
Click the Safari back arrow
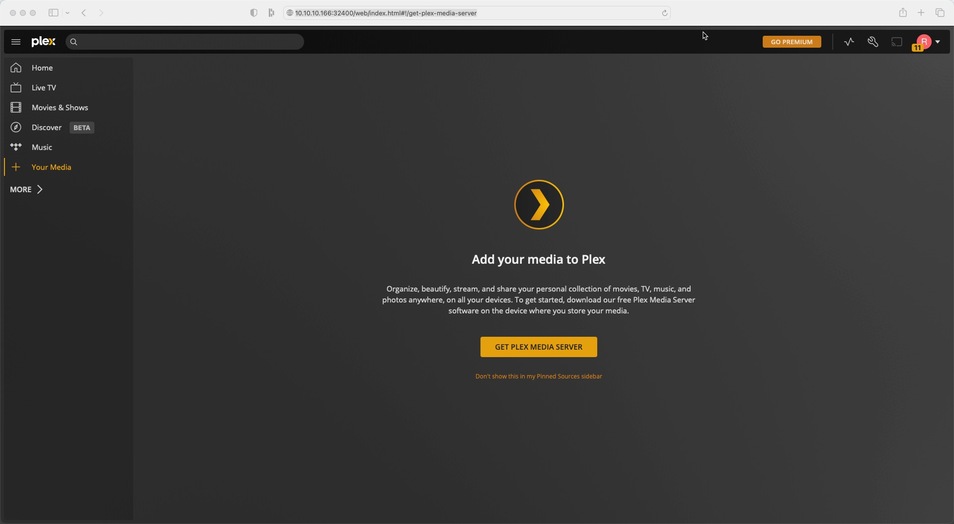coord(83,13)
